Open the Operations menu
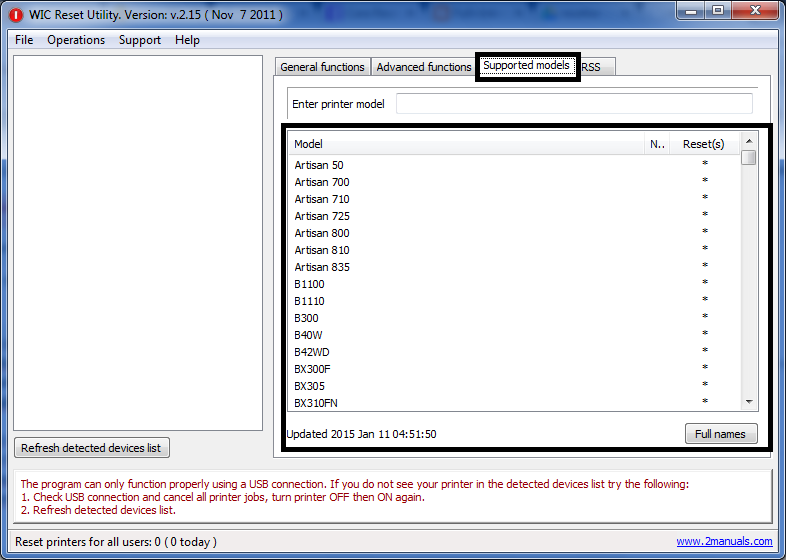Screen dimensions: 786x560 pos(76,40)
